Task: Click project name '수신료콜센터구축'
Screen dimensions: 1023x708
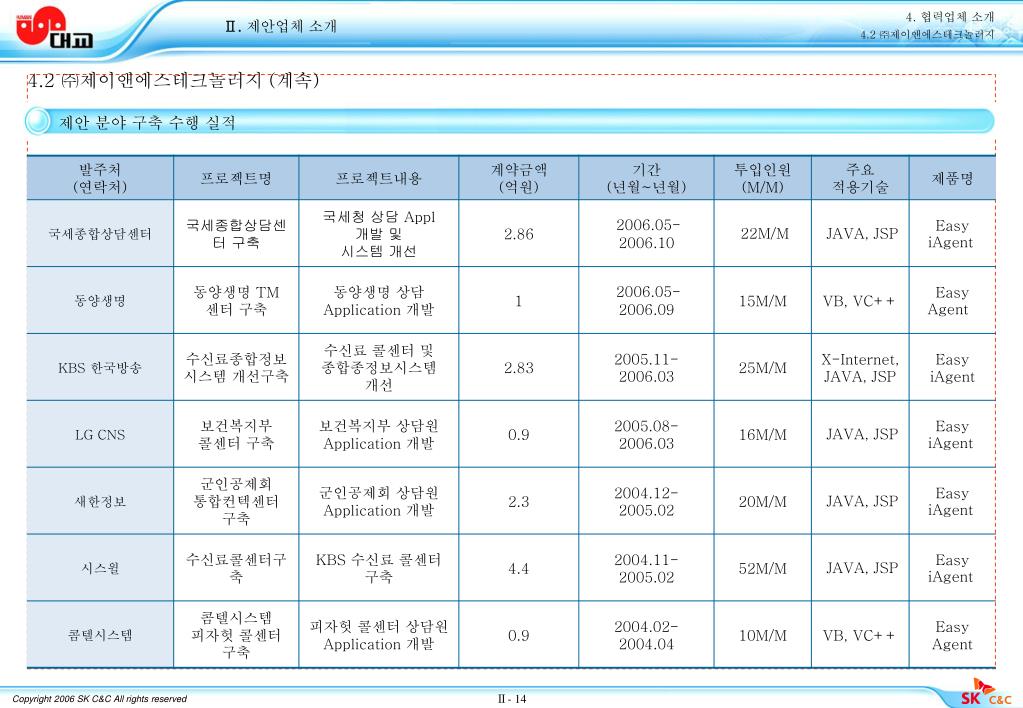Action: (236, 568)
